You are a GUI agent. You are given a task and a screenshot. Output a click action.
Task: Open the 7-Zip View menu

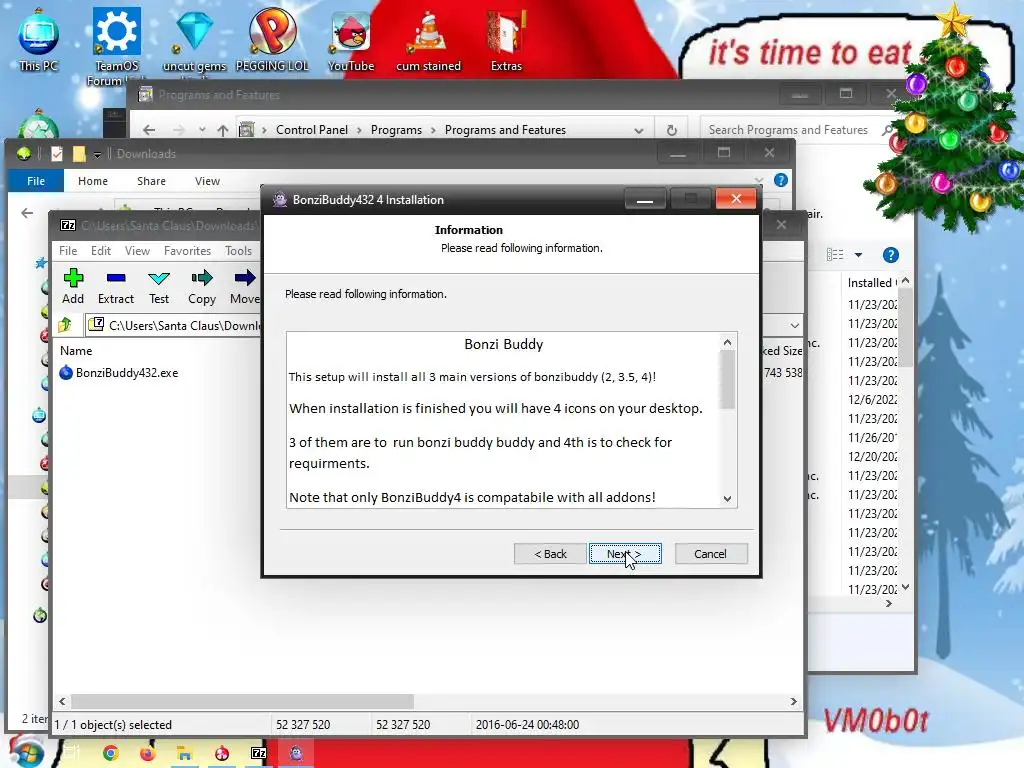coord(137,251)
